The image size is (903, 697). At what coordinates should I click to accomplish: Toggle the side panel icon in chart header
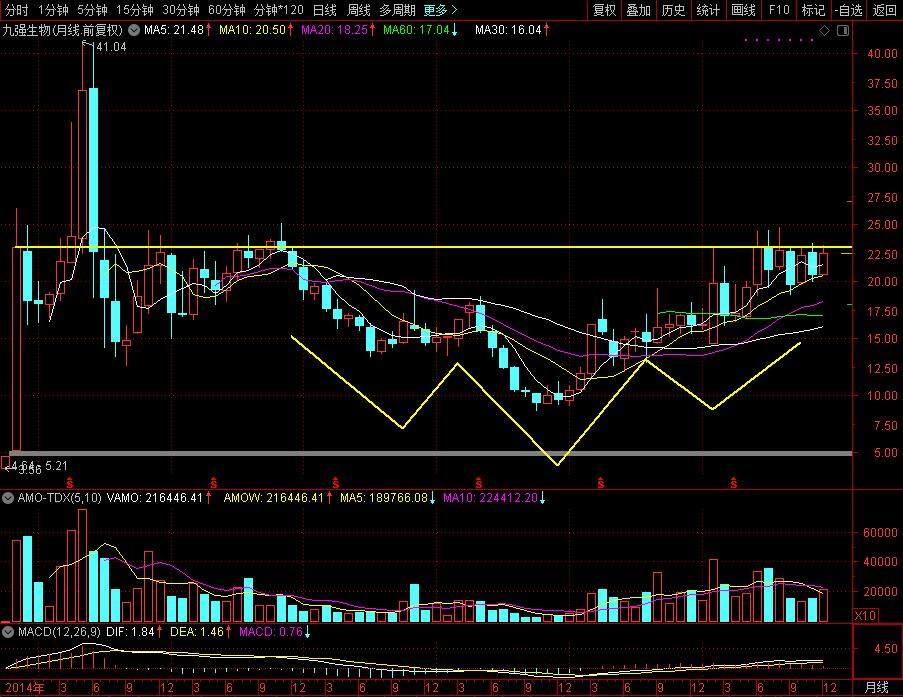[x=843, y=31]
